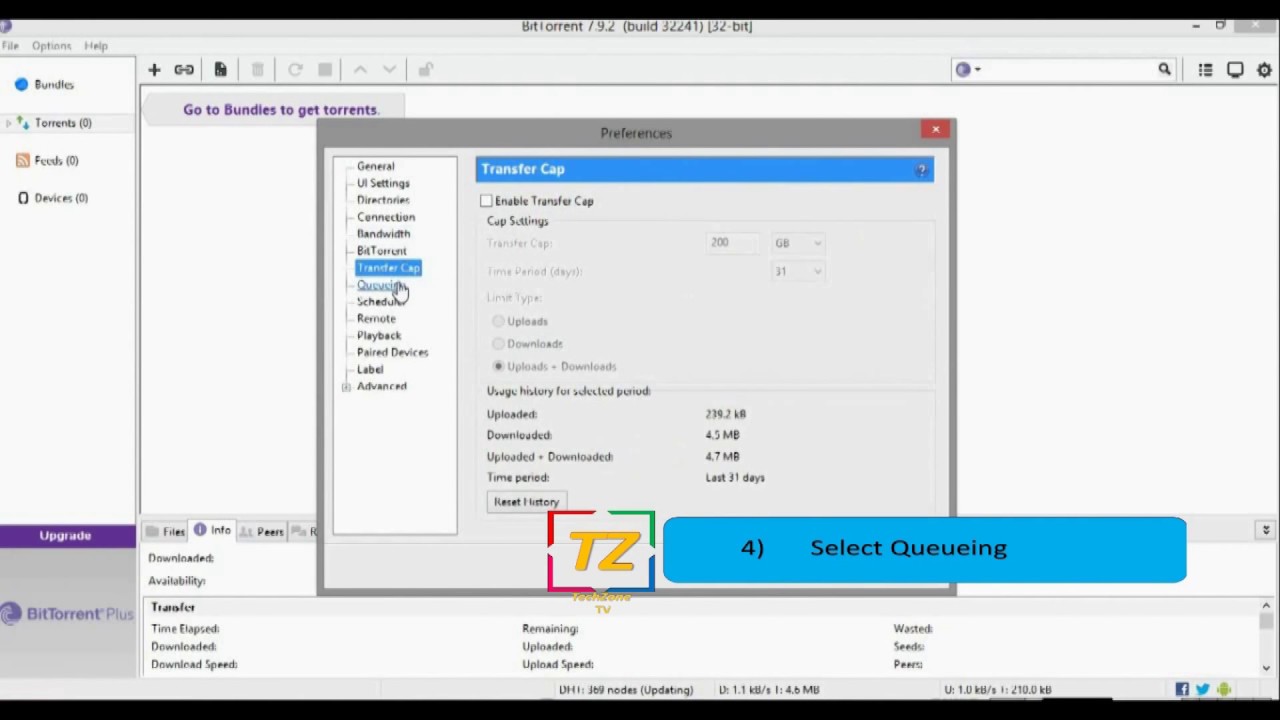Screen dimensions: 1280x720
Task: Click the Android icon in status bar
Action: (x=1224, y=689)
